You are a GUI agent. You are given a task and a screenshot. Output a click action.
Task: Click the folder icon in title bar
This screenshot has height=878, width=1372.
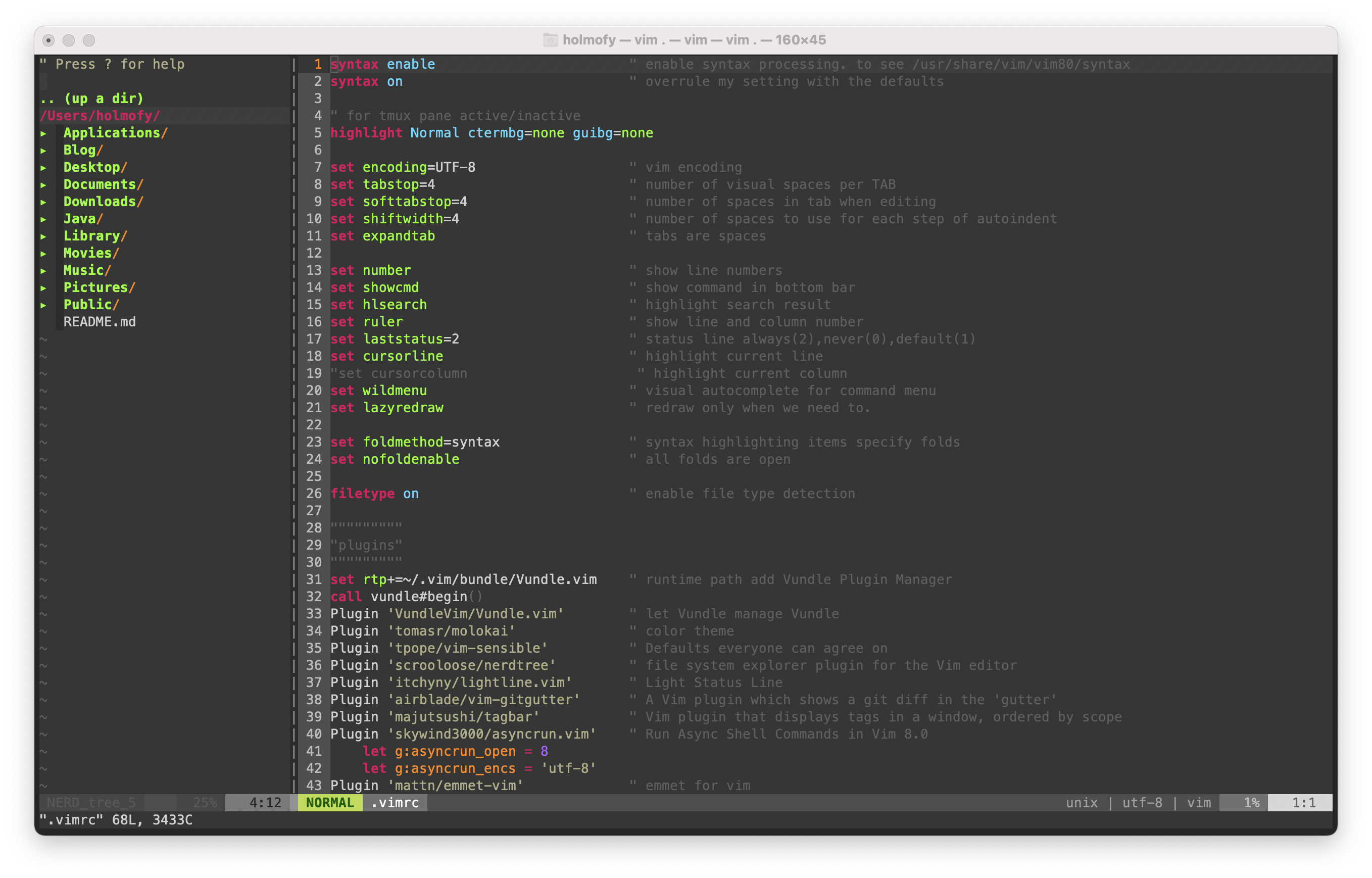click(x=550, y=40)
